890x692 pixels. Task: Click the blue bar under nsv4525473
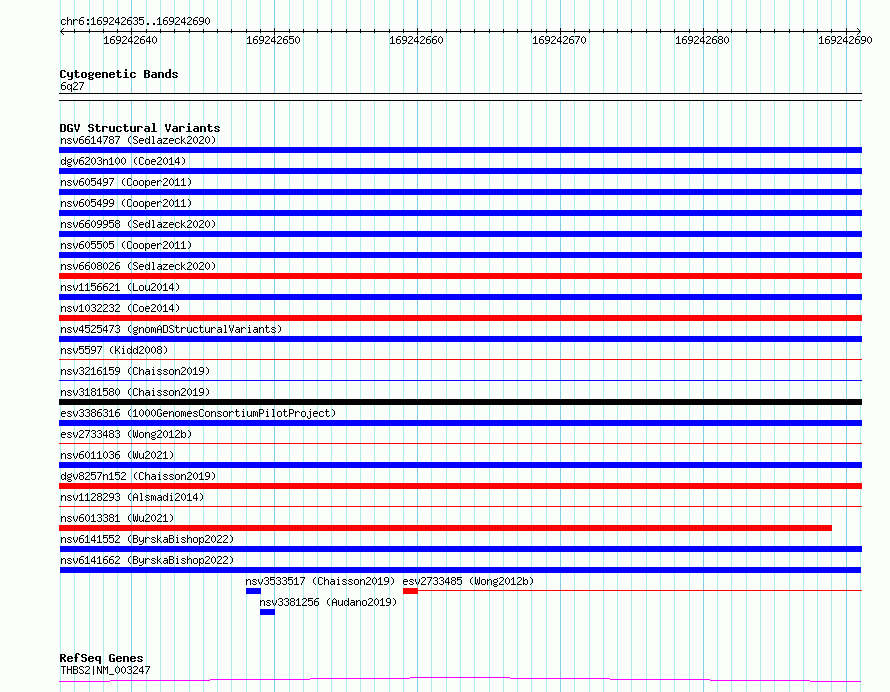[x=460, y=339]
